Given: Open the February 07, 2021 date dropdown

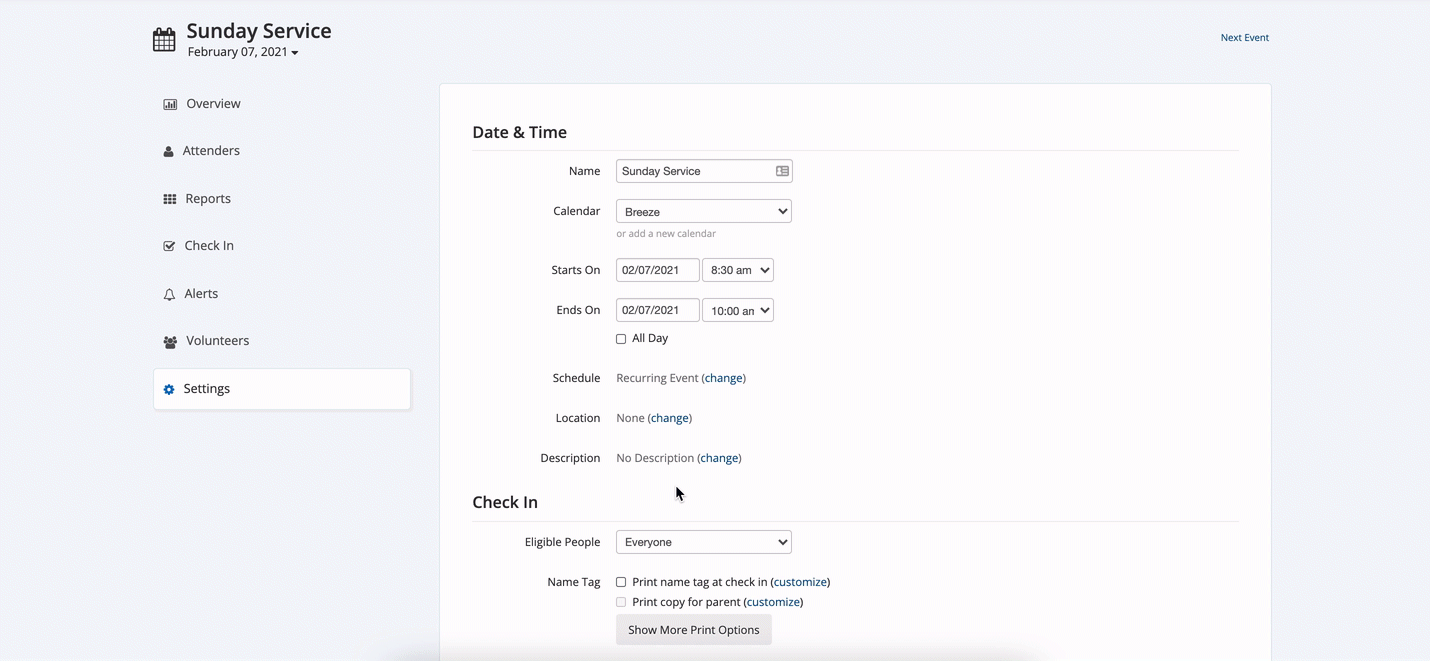Looking at the screenshot, I should point(243,52).
